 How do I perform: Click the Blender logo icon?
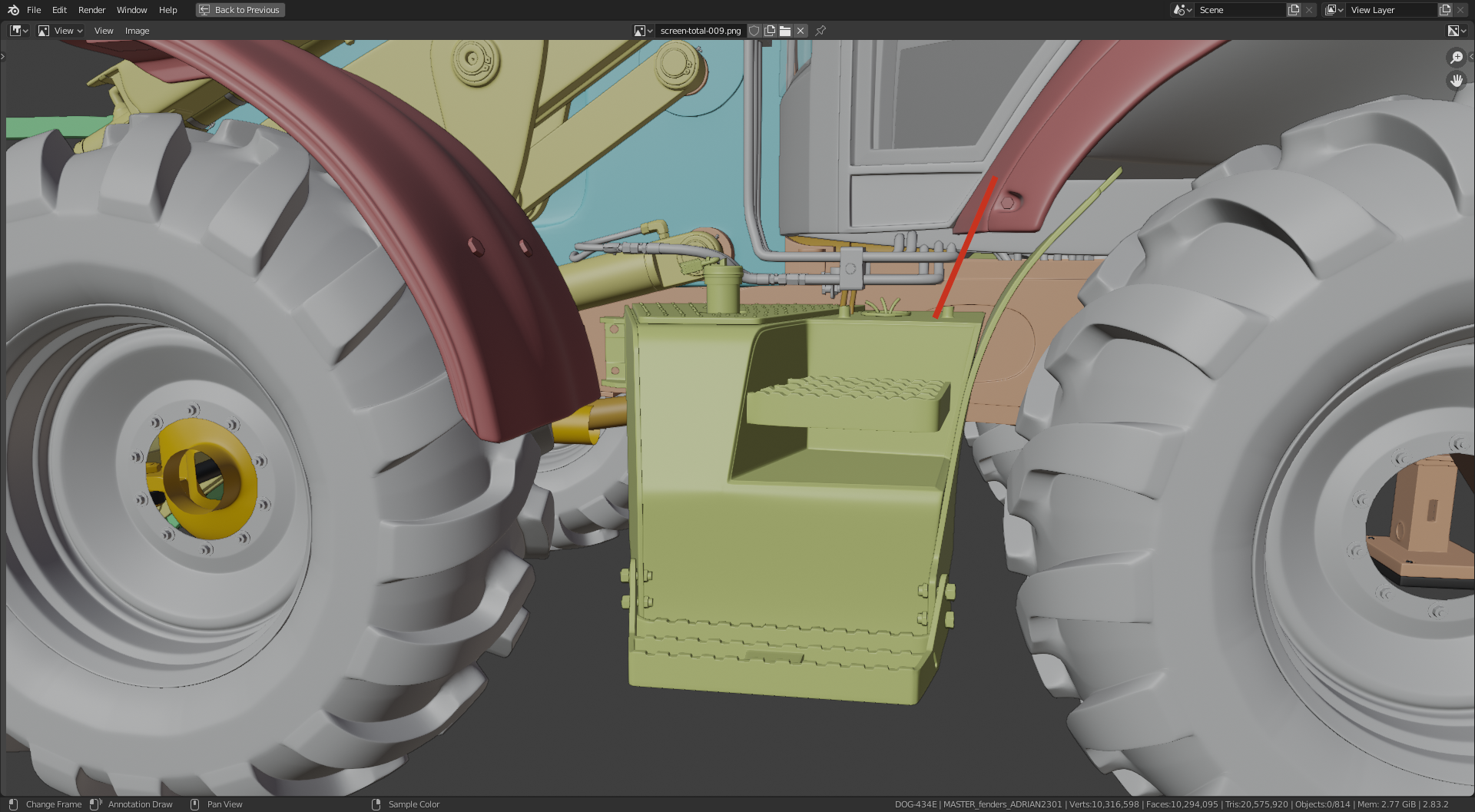tap(13, 10)
